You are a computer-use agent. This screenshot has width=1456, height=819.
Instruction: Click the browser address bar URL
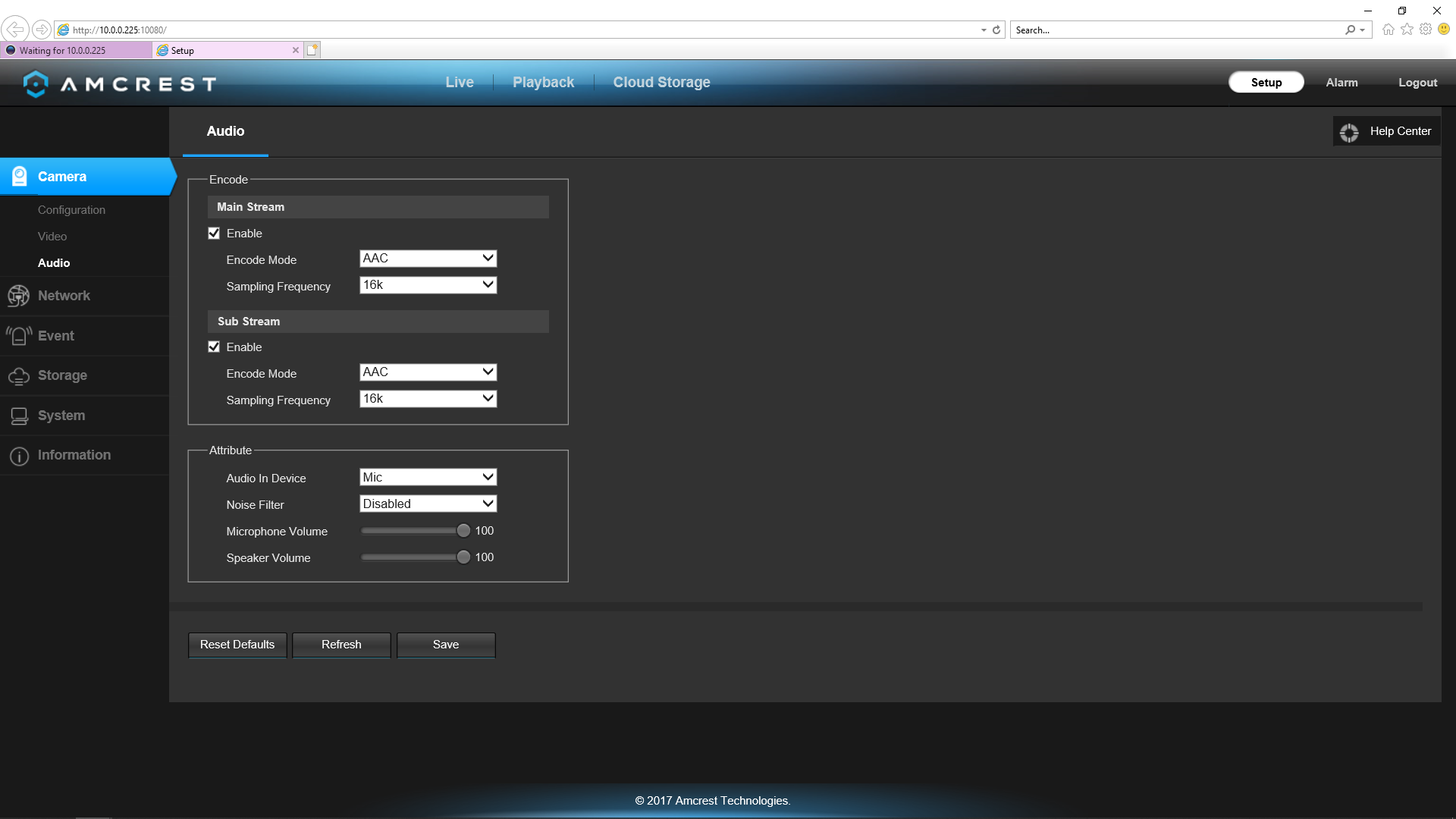click(120, 30)
